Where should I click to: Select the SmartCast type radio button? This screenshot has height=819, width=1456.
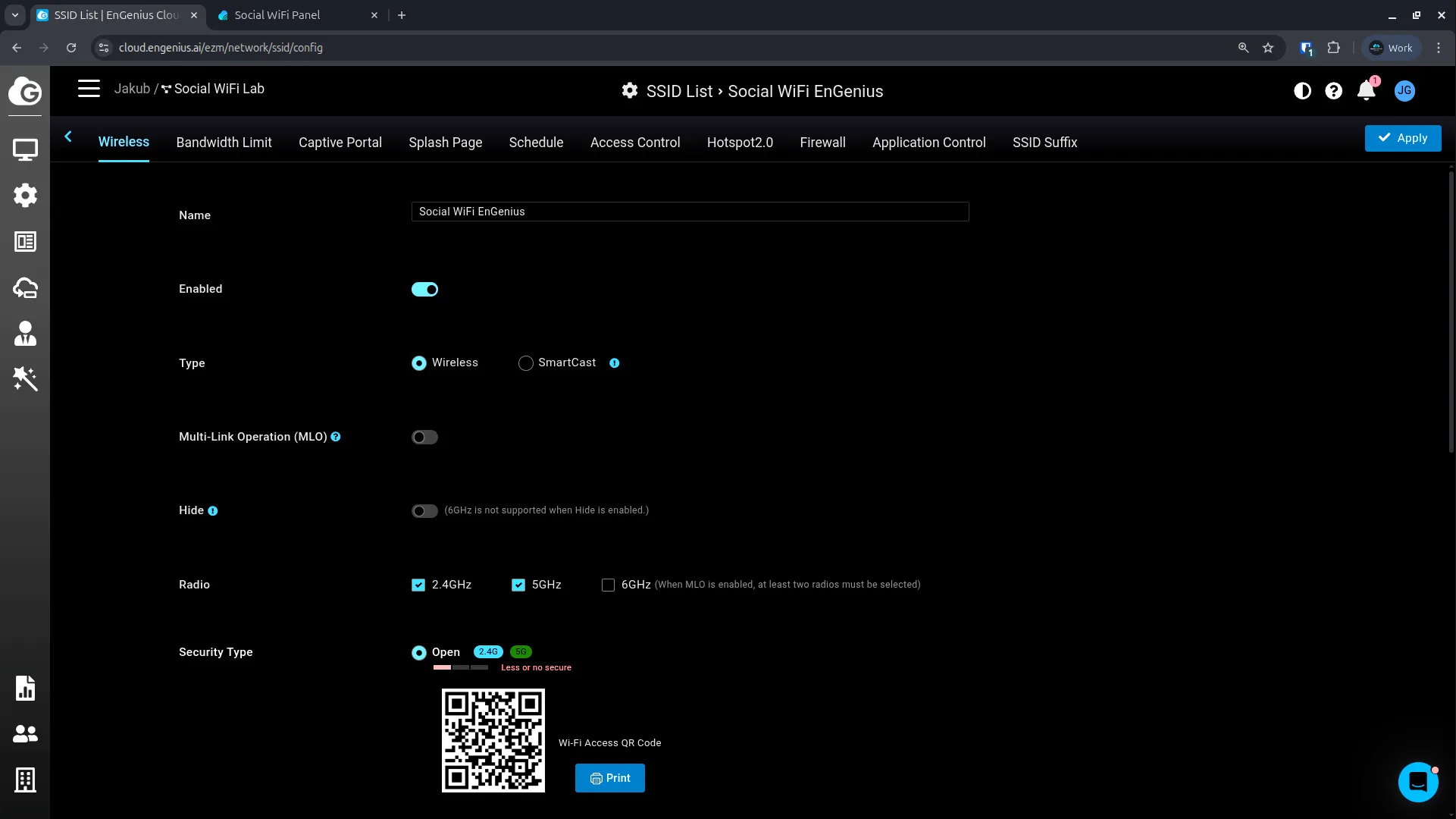click(525, 363)
